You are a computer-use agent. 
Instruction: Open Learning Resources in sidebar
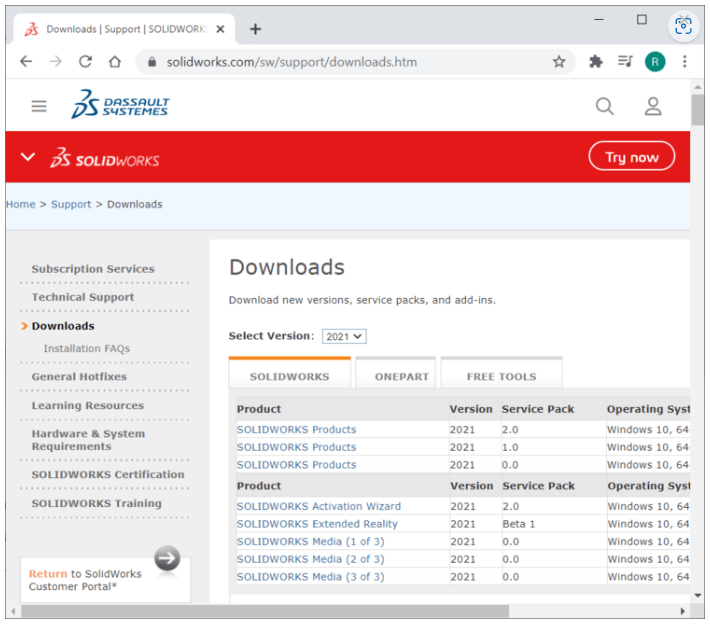click(88, 405)
